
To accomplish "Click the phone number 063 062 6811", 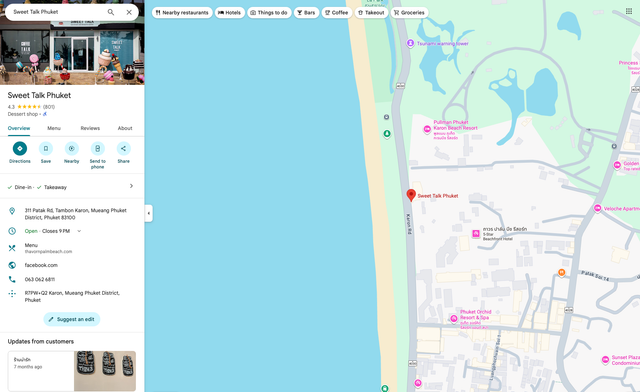I will (40, 280).
